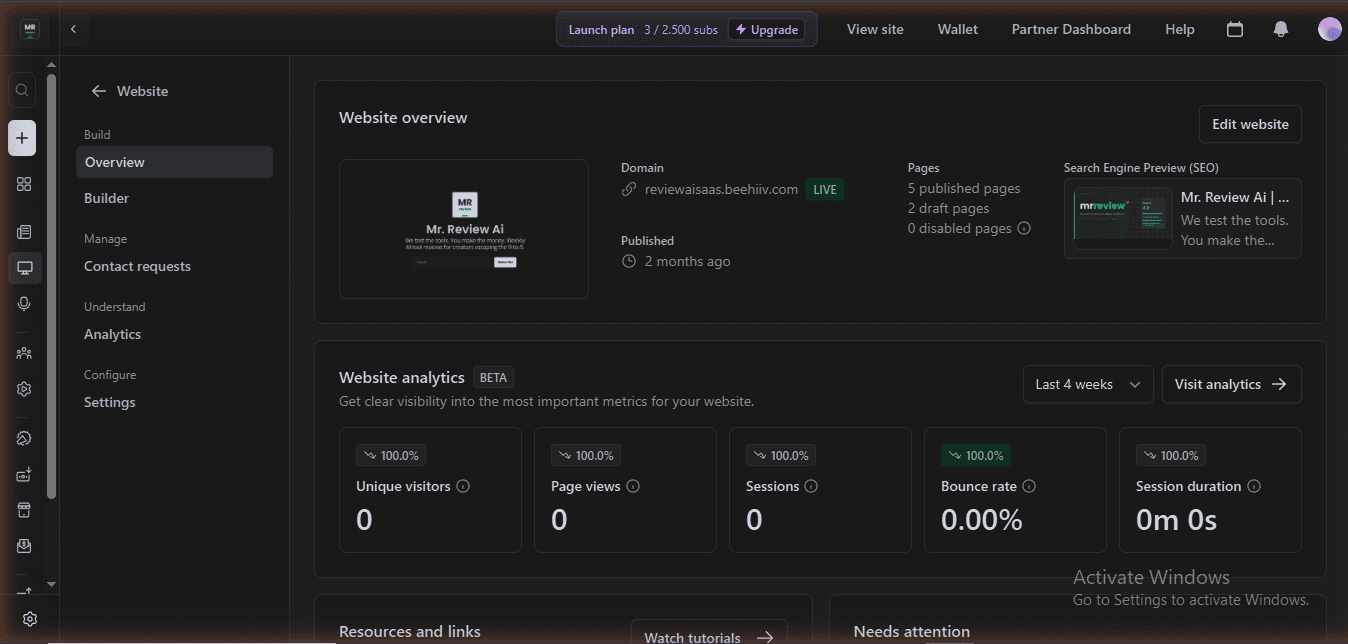Collapse the sidebar with the chevron button
Viewport: 1348px width, 644px height.
coord(73,29)
